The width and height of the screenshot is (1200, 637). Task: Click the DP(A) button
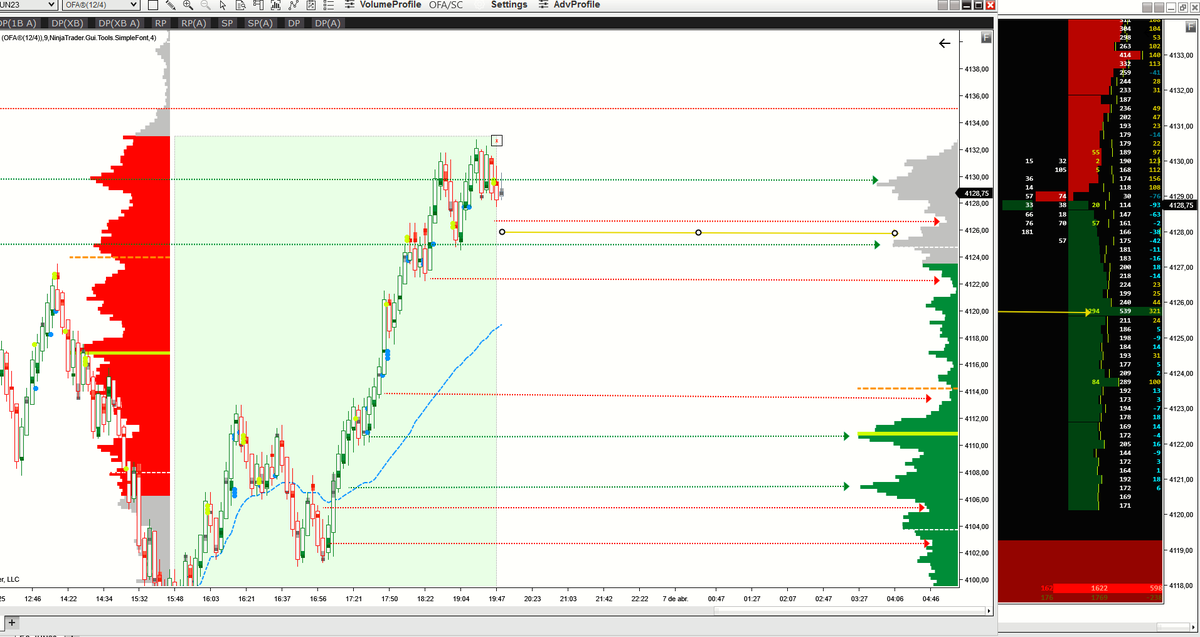click(328, 23)
